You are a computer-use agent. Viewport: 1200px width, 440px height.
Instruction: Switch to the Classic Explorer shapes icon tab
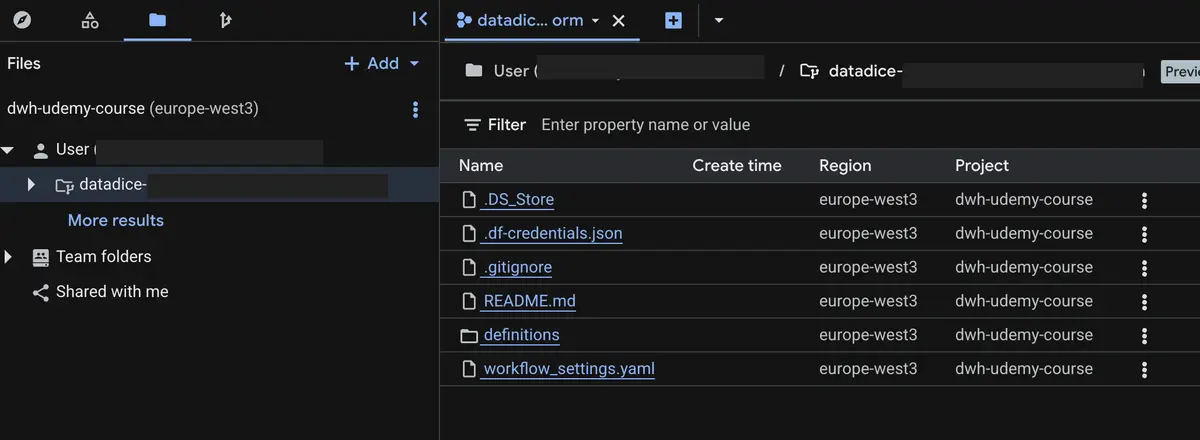tap(90, 20)
